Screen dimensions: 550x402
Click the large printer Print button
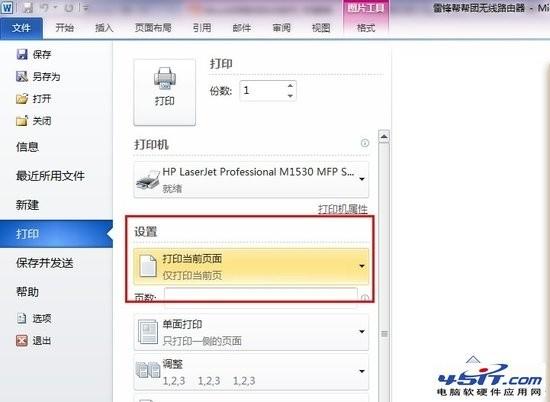pos(165,92)
